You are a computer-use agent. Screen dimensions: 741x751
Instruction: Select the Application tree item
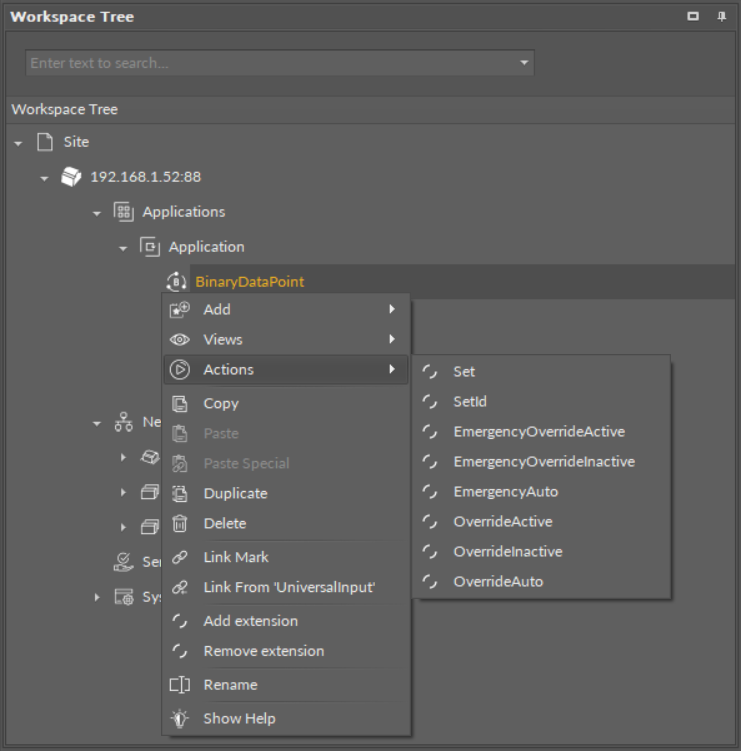206,247
